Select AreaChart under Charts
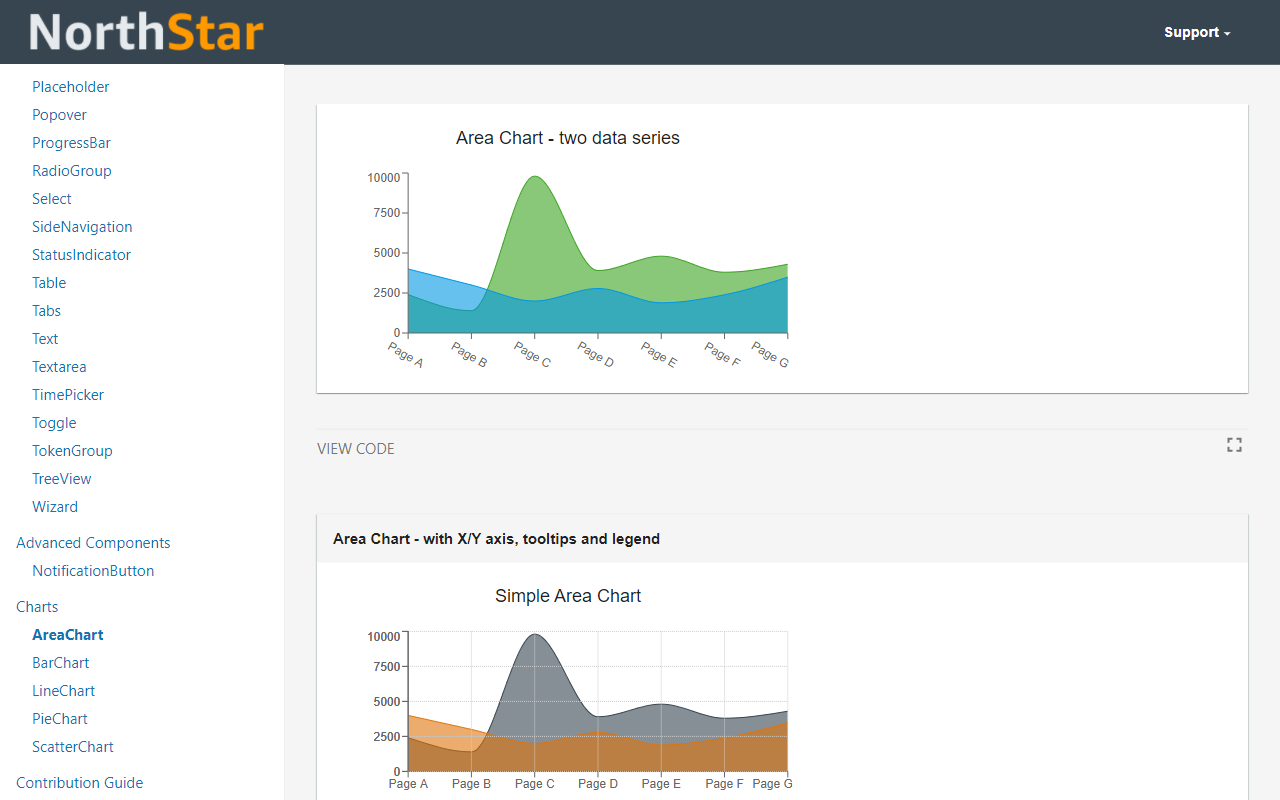1280x800 pixels. (67, 634)
